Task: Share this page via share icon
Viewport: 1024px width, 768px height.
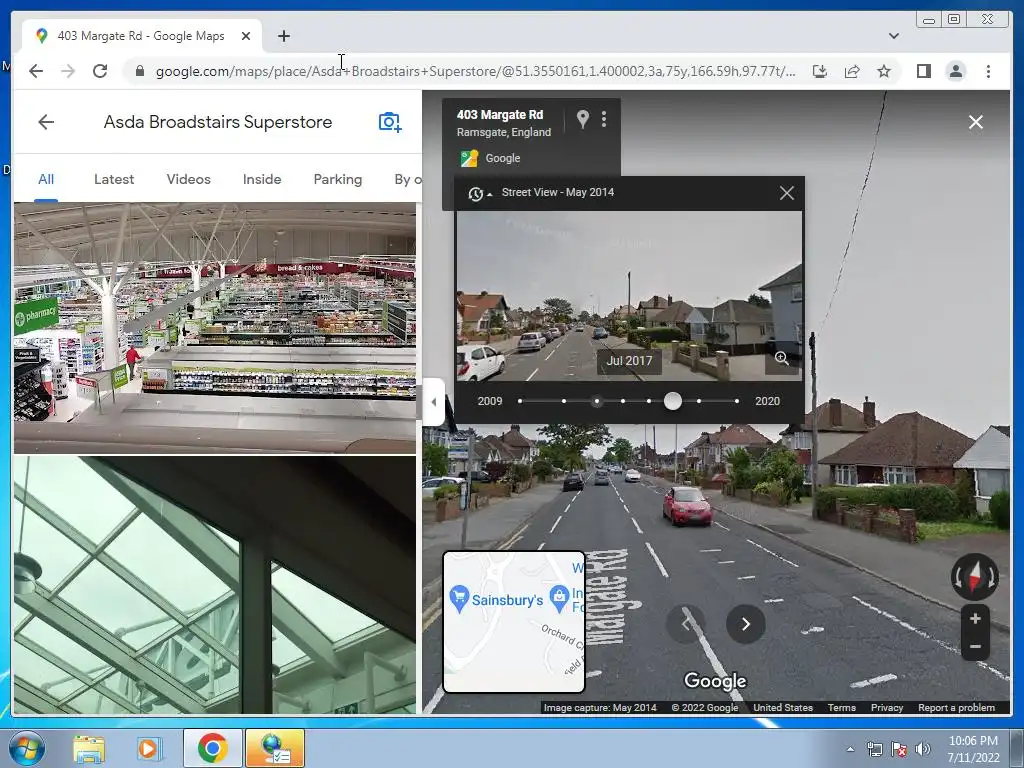Action: click(x=852, y=71)
